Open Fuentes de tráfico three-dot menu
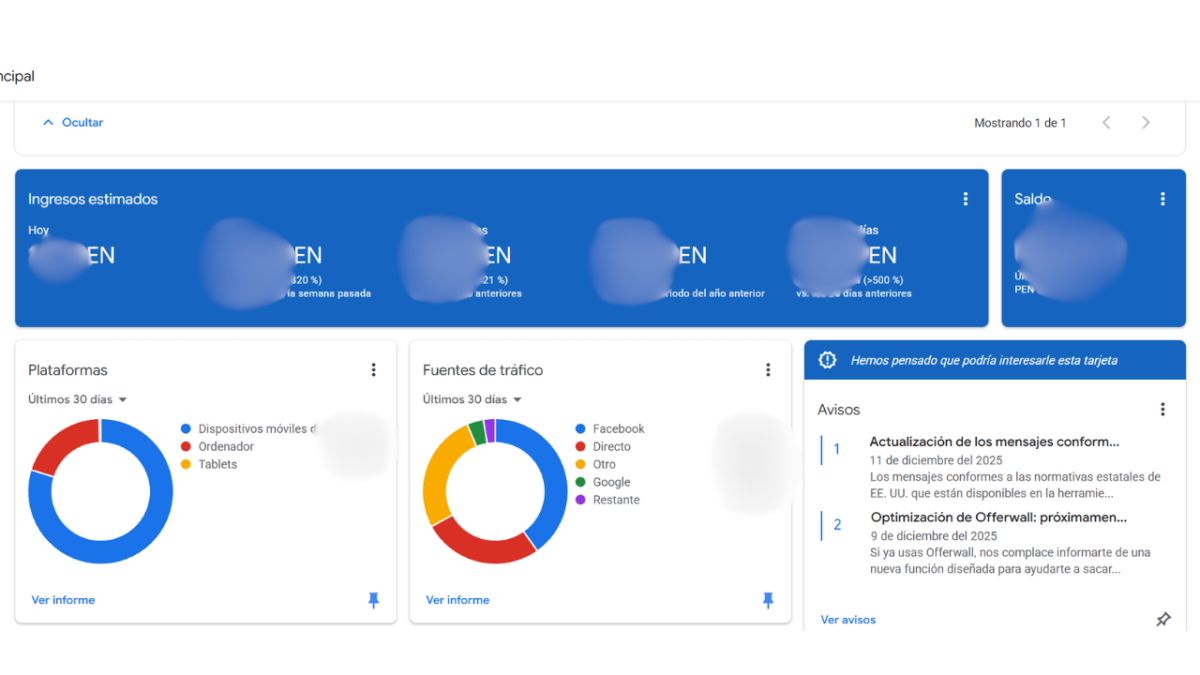This screenshot has width=1200, height=675. (x=768, y=370)
